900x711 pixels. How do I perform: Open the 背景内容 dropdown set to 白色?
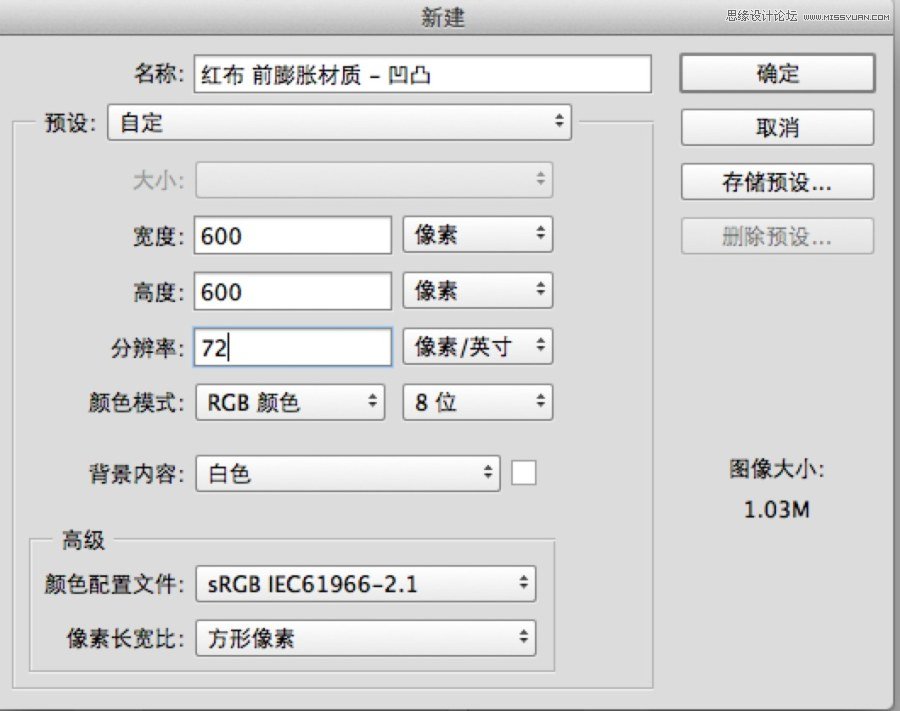[348, 473]
